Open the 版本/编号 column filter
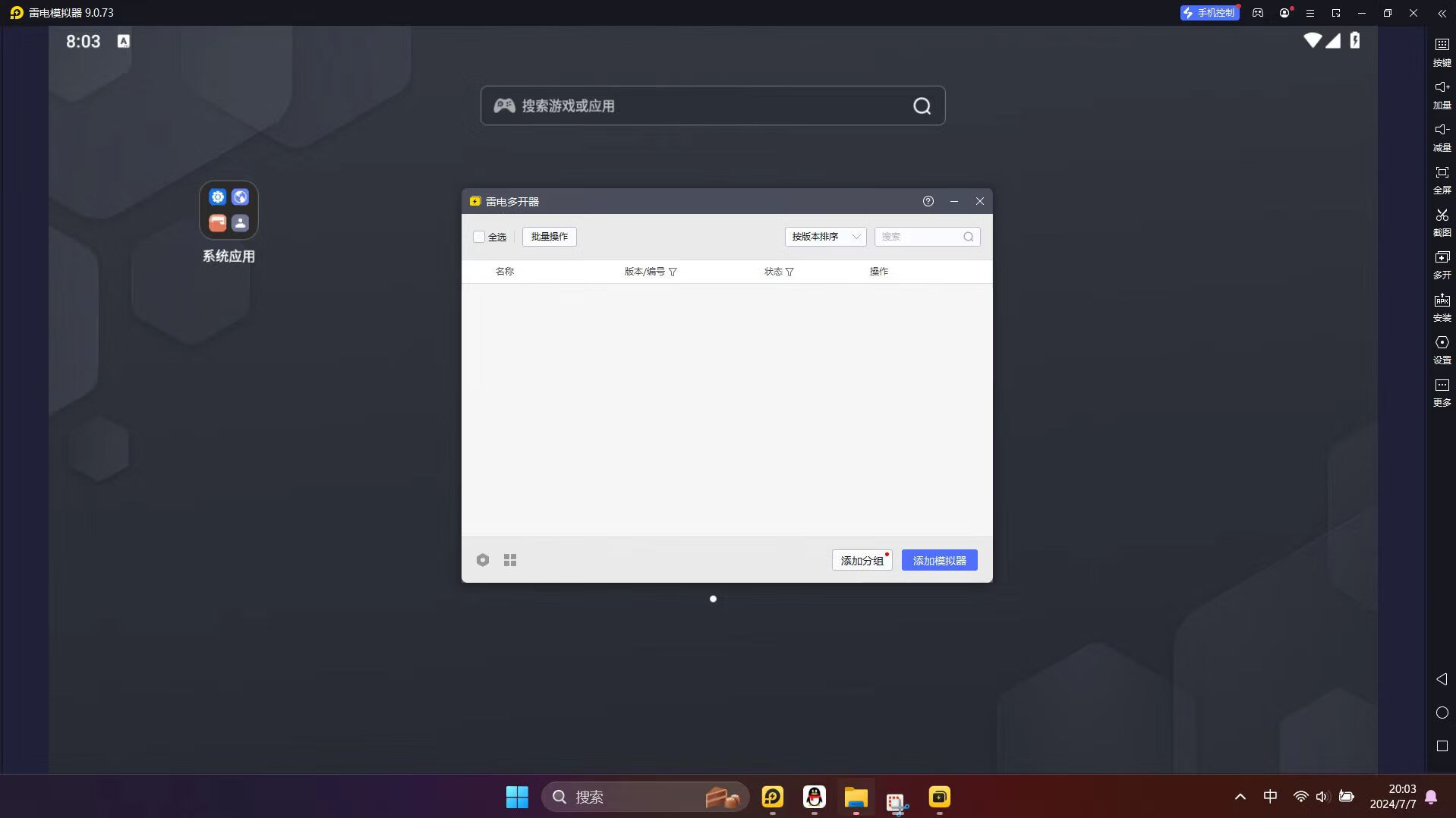1456x818 pixels. coord(673,272)
